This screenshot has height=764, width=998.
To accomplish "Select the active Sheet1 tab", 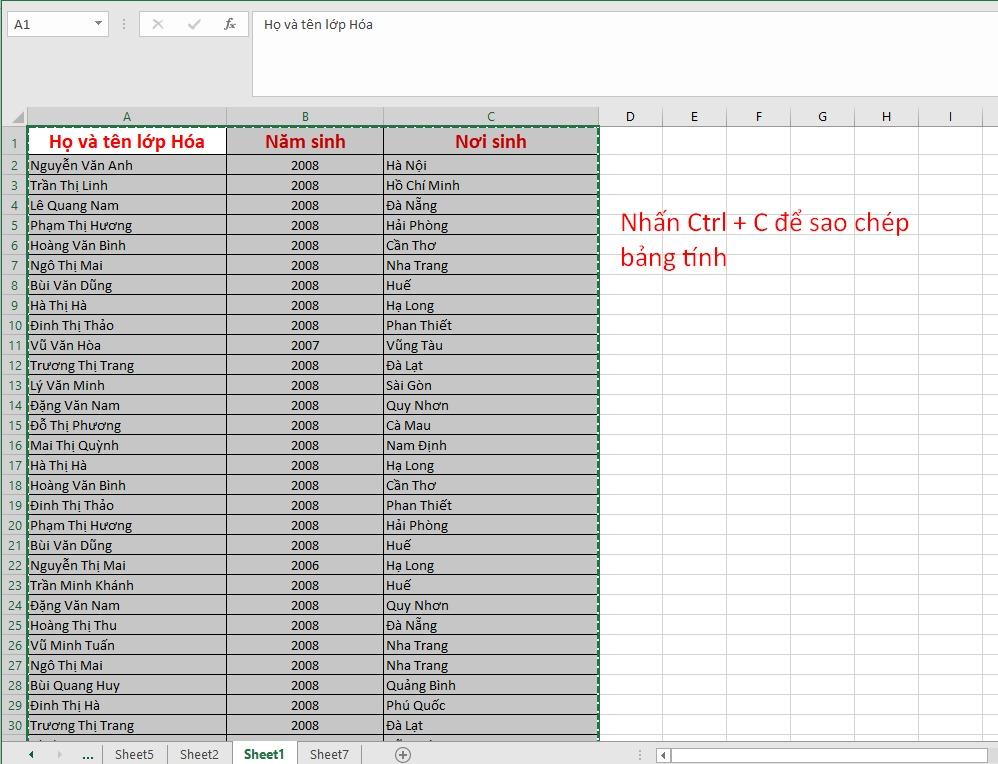I will click(263, 755).
